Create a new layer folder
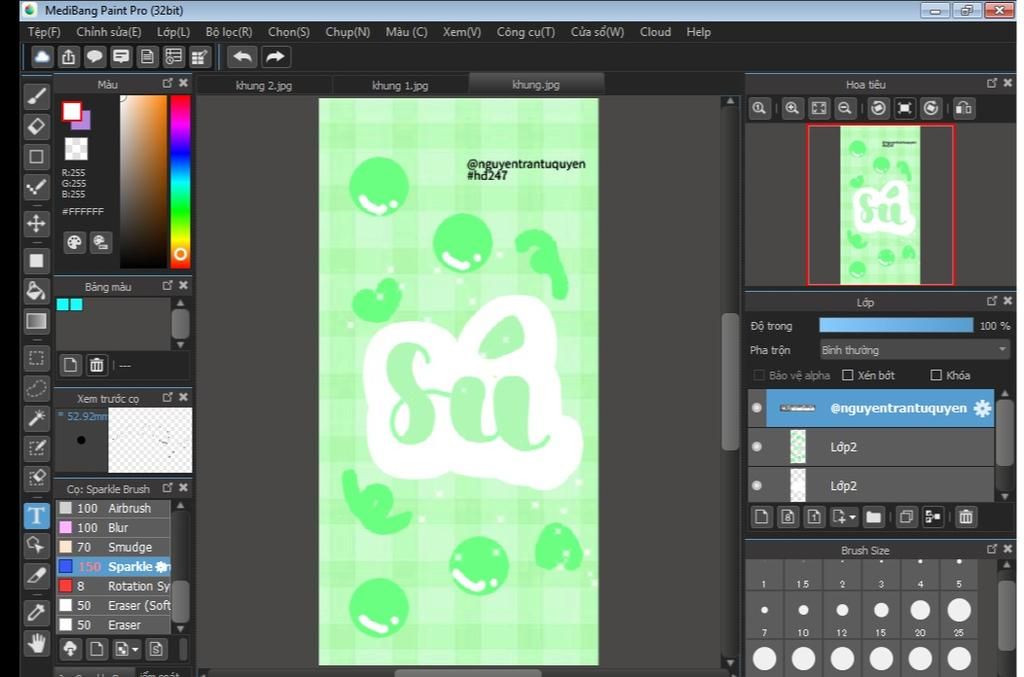The height and width of the screenshot is (677, 1024). pos(873,517)
